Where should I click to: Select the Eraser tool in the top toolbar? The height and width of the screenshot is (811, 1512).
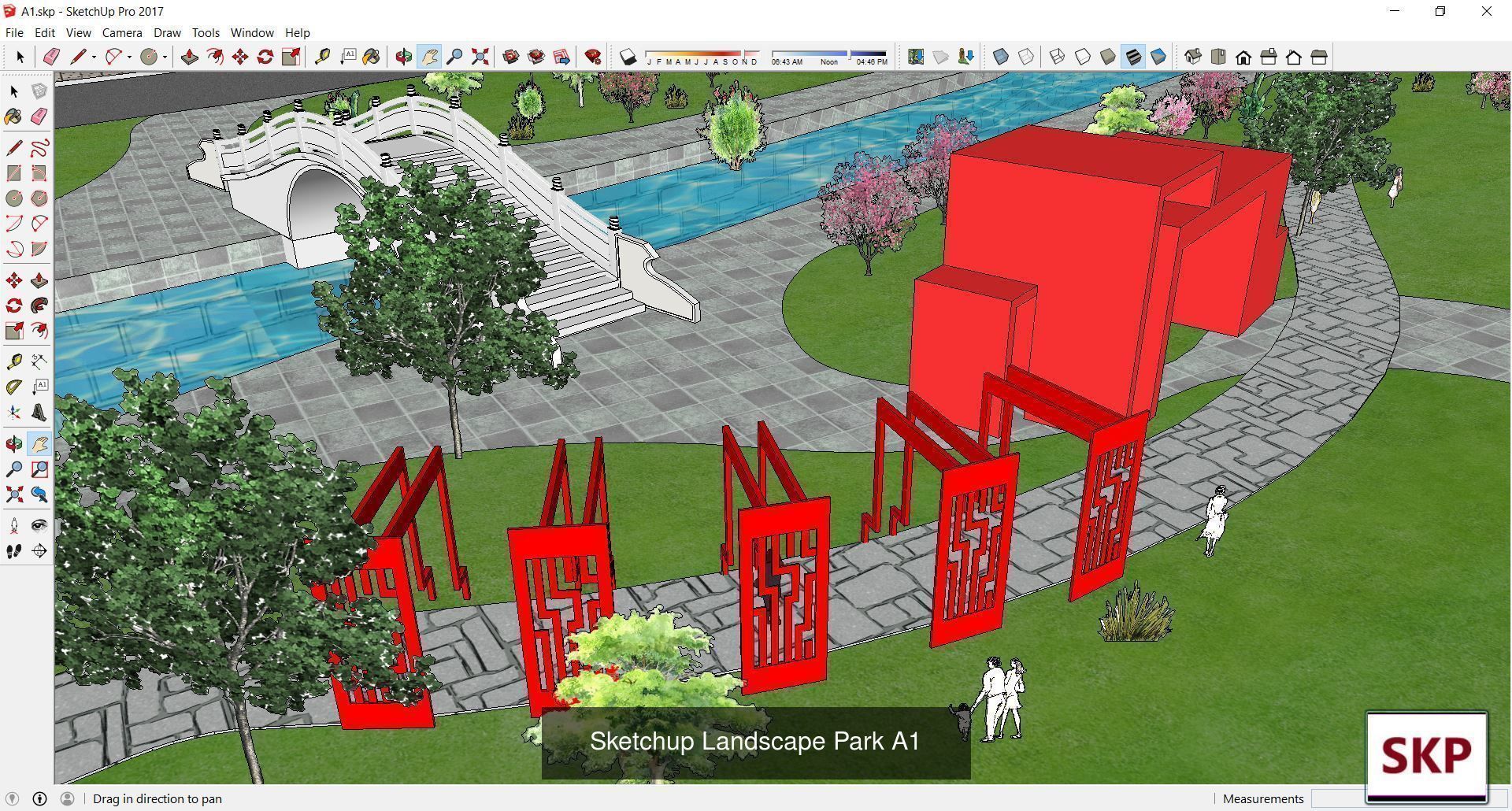52,57
